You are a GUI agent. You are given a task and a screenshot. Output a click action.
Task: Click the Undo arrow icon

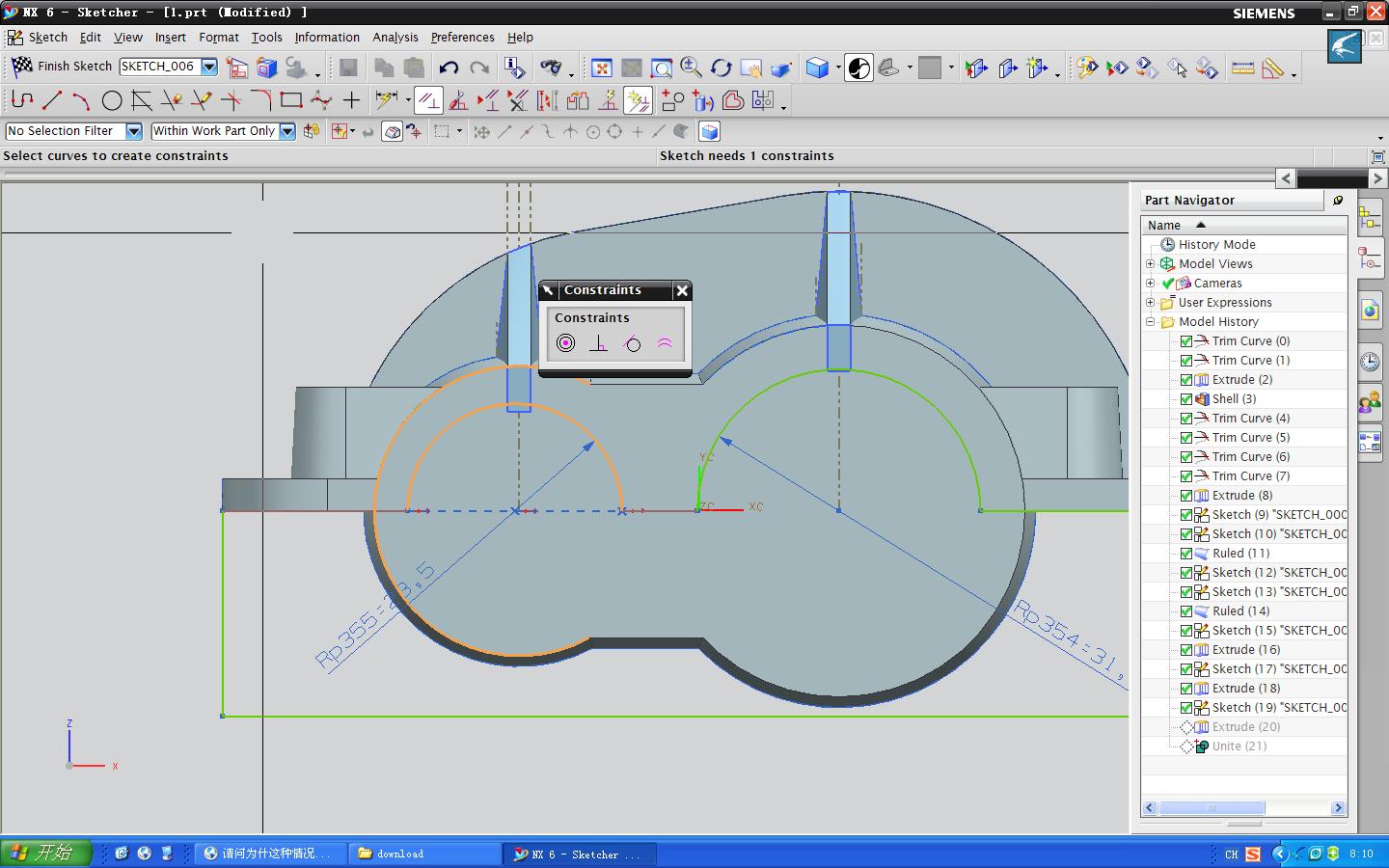pos(449,68)
